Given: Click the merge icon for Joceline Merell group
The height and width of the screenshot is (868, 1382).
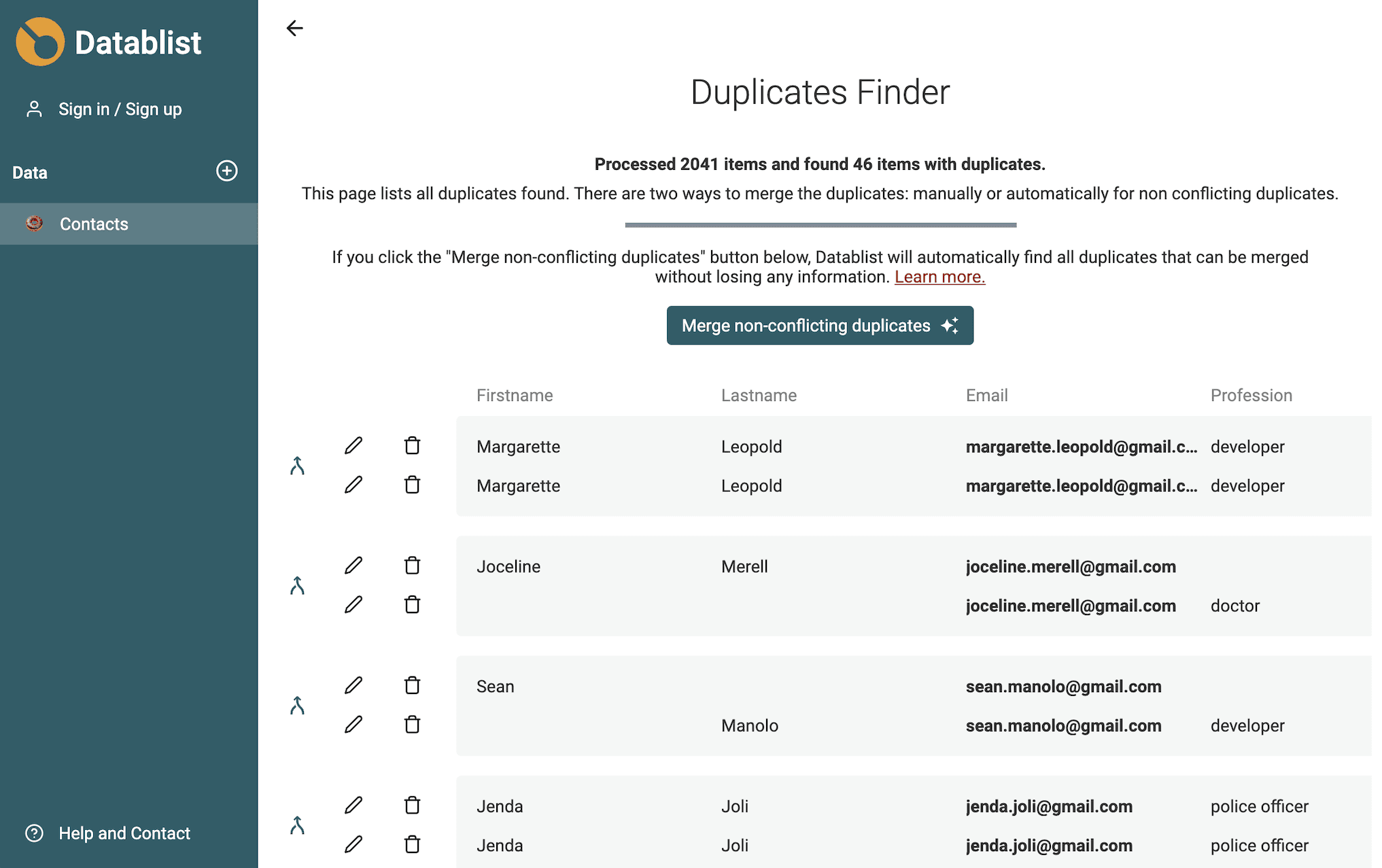Looking at the screenshot, I should point(296,585).
